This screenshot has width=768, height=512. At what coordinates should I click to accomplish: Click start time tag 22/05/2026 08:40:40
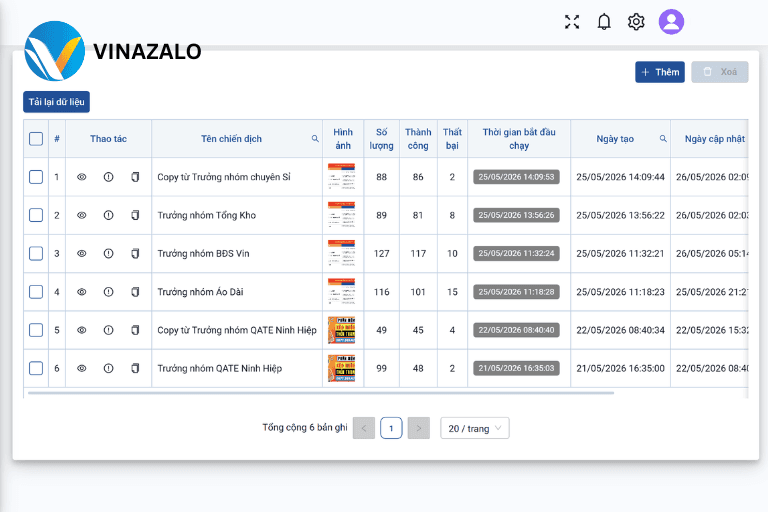(516, 330)
